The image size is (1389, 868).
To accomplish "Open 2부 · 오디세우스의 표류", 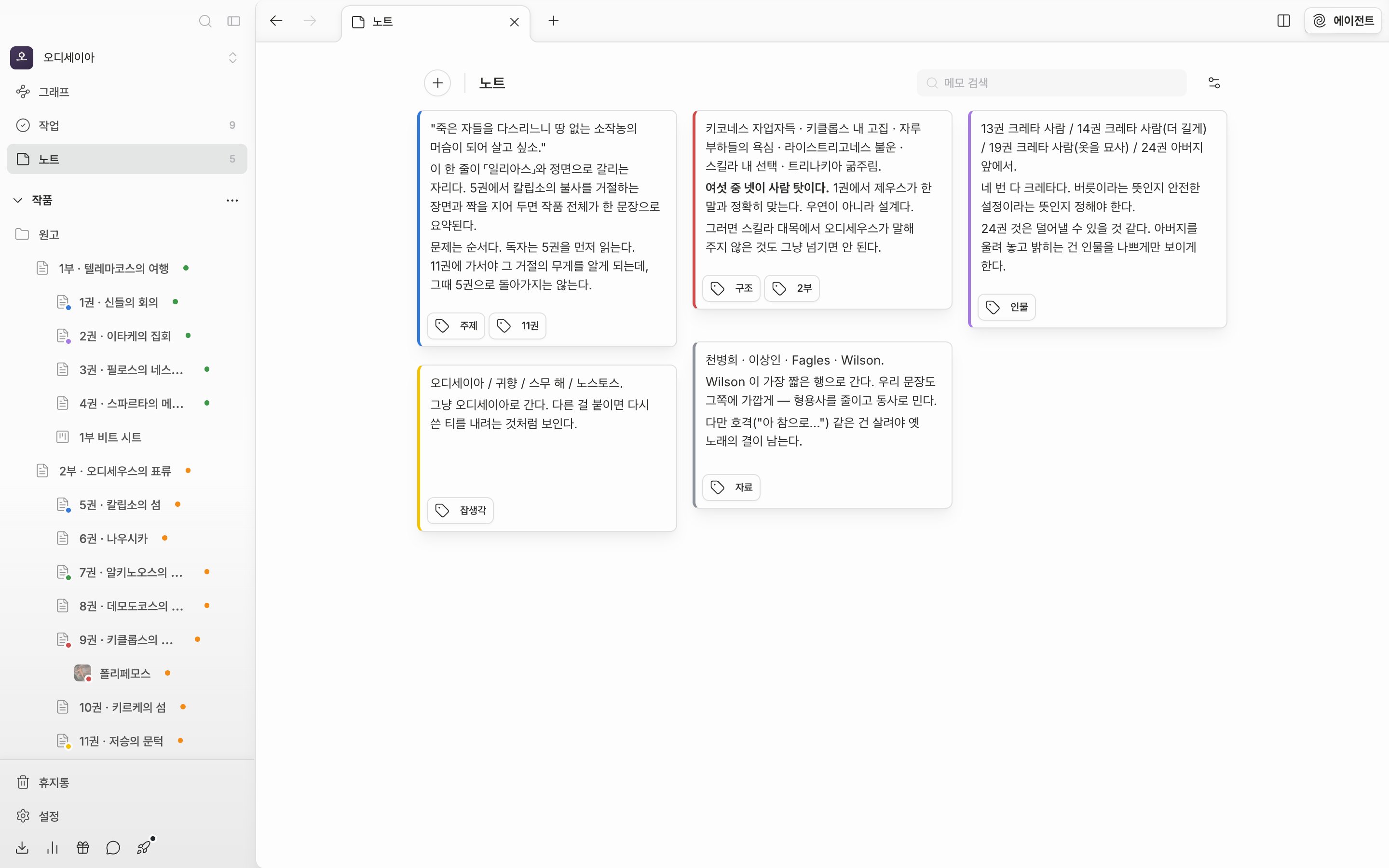I will tap(127, 471).
